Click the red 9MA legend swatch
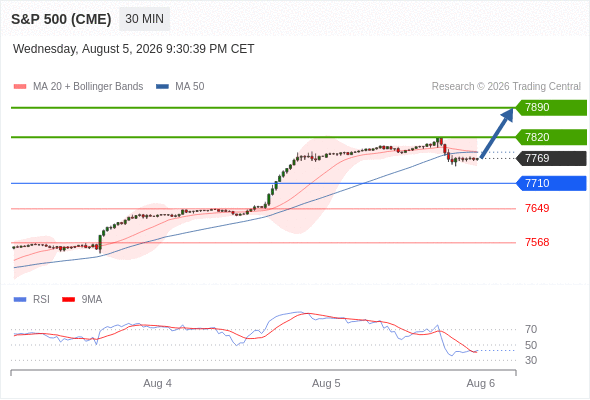Image resolution: width=590 pixels, height=400 pixels. [x=68, y=300]
